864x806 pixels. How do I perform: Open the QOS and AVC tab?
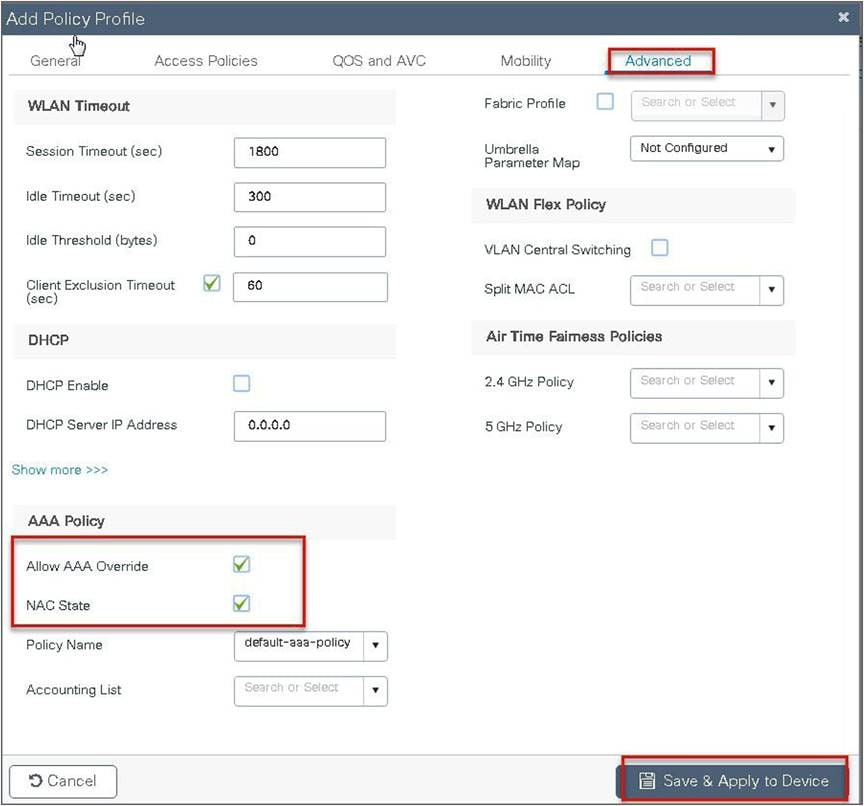coord(379,60)
